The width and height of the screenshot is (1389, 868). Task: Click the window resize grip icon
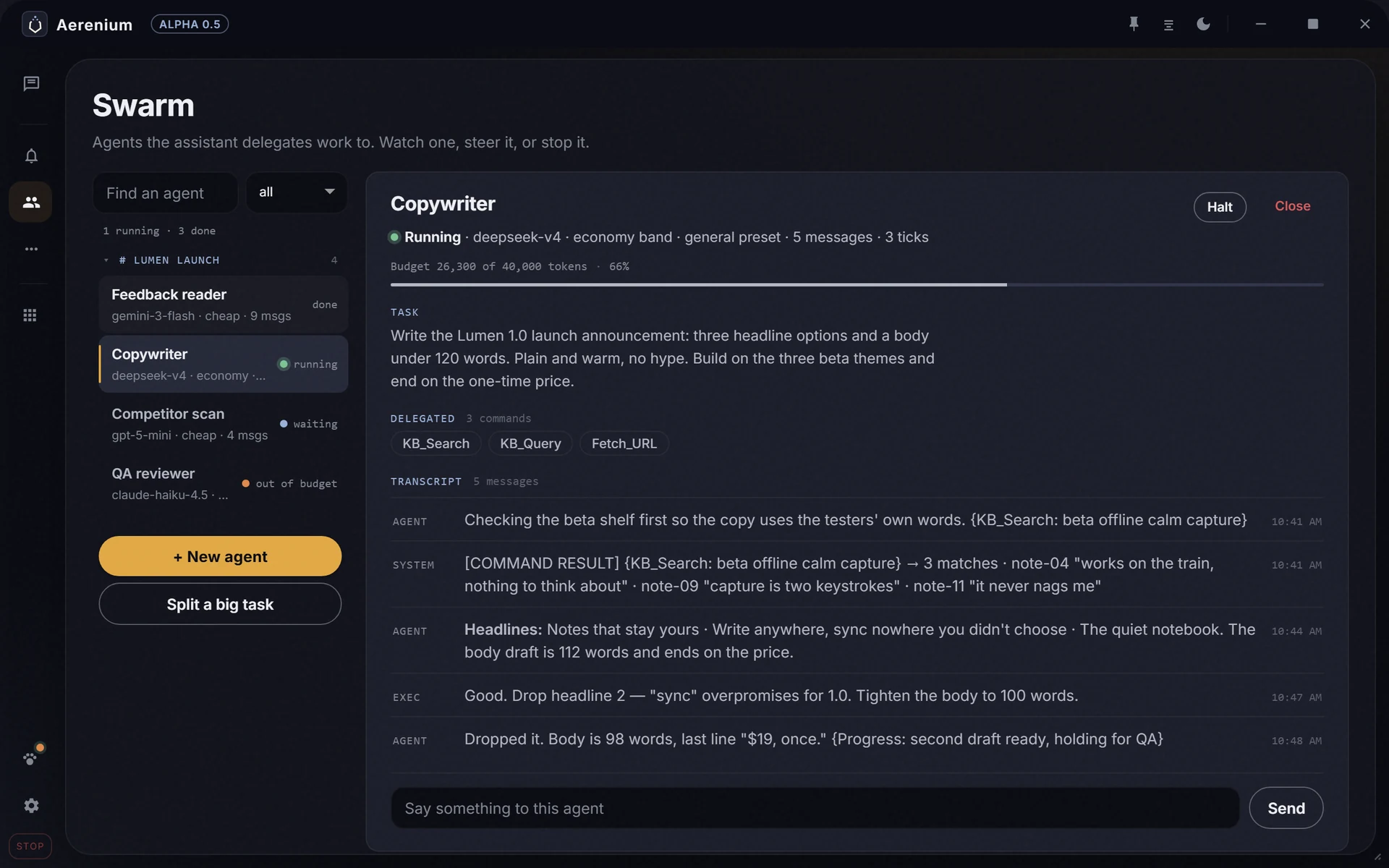[1377, 857]
